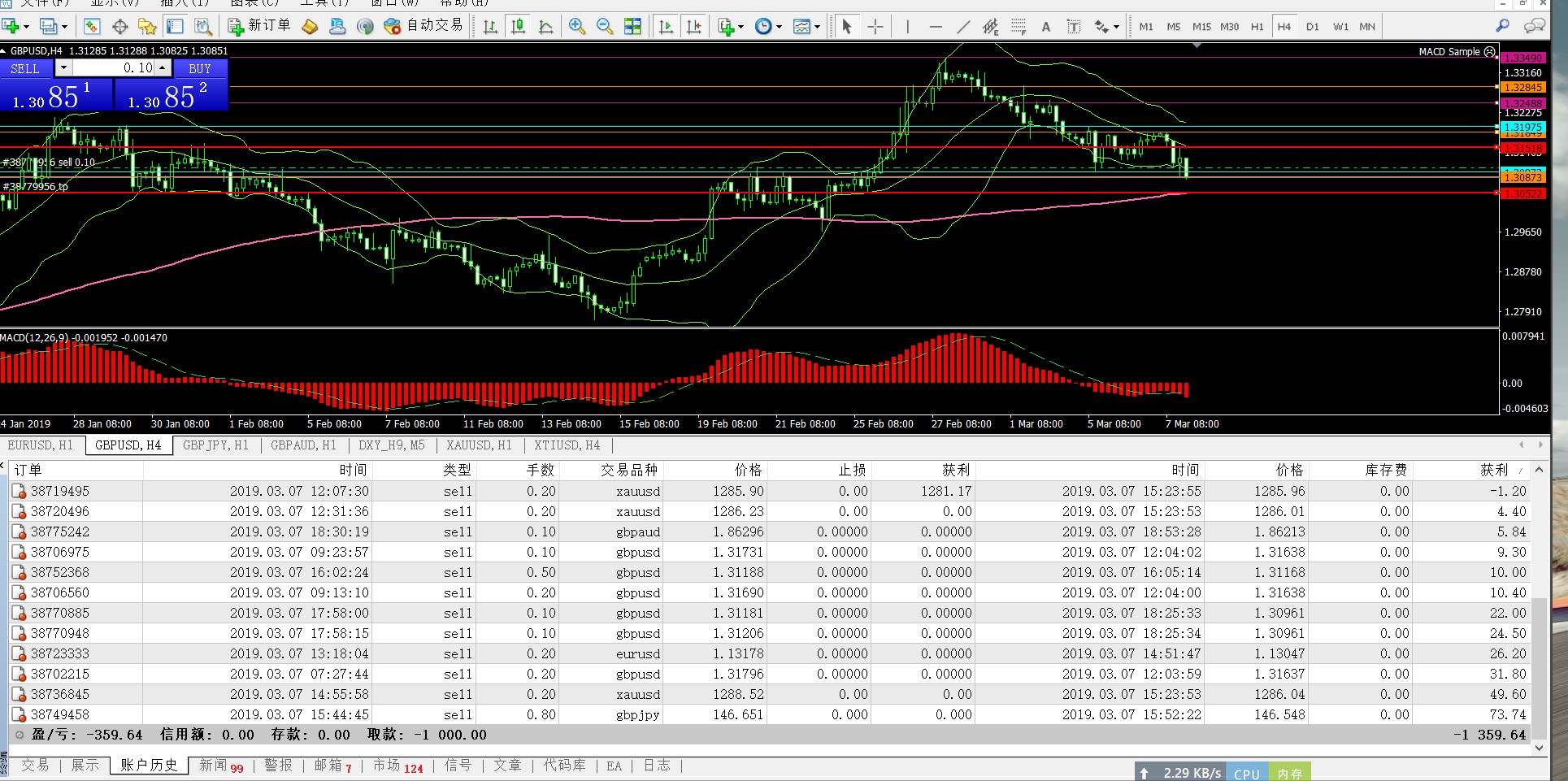This screenshot has width=1568, height=781.
Task: Open the lot volume dropdown arrow
Action: (63, 68)
